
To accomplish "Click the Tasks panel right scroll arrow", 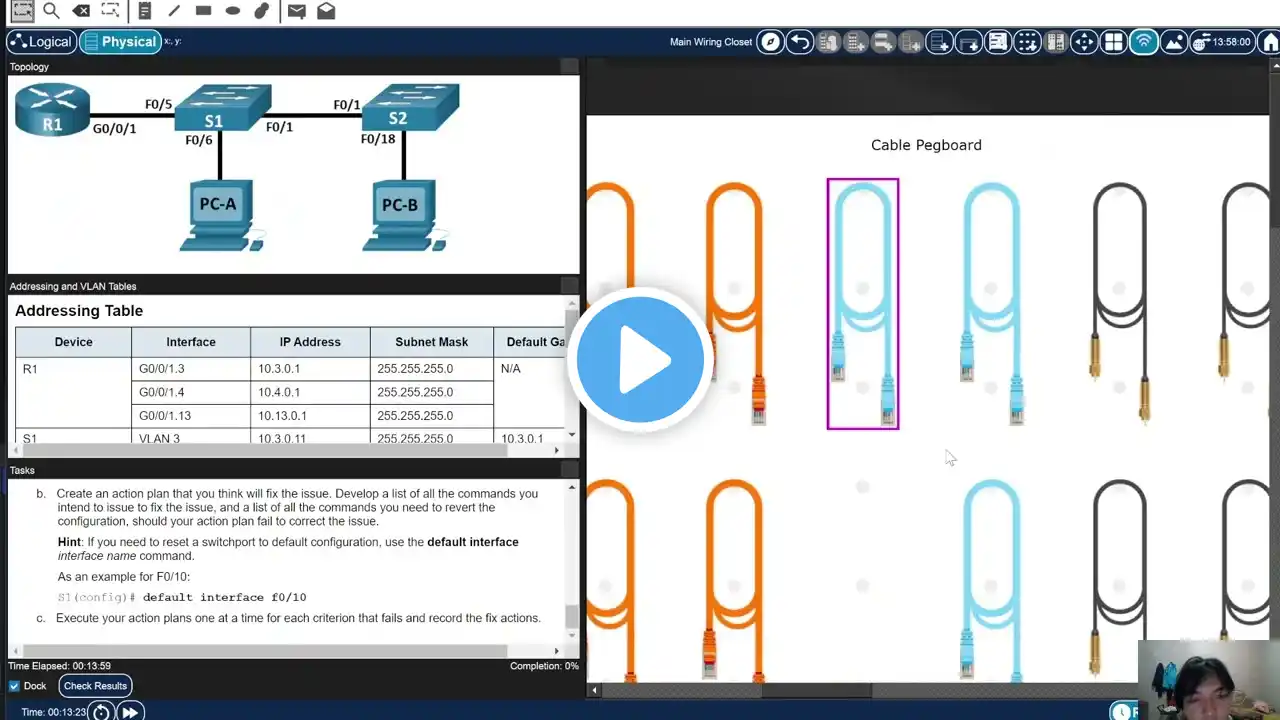I will click(558, 651).
